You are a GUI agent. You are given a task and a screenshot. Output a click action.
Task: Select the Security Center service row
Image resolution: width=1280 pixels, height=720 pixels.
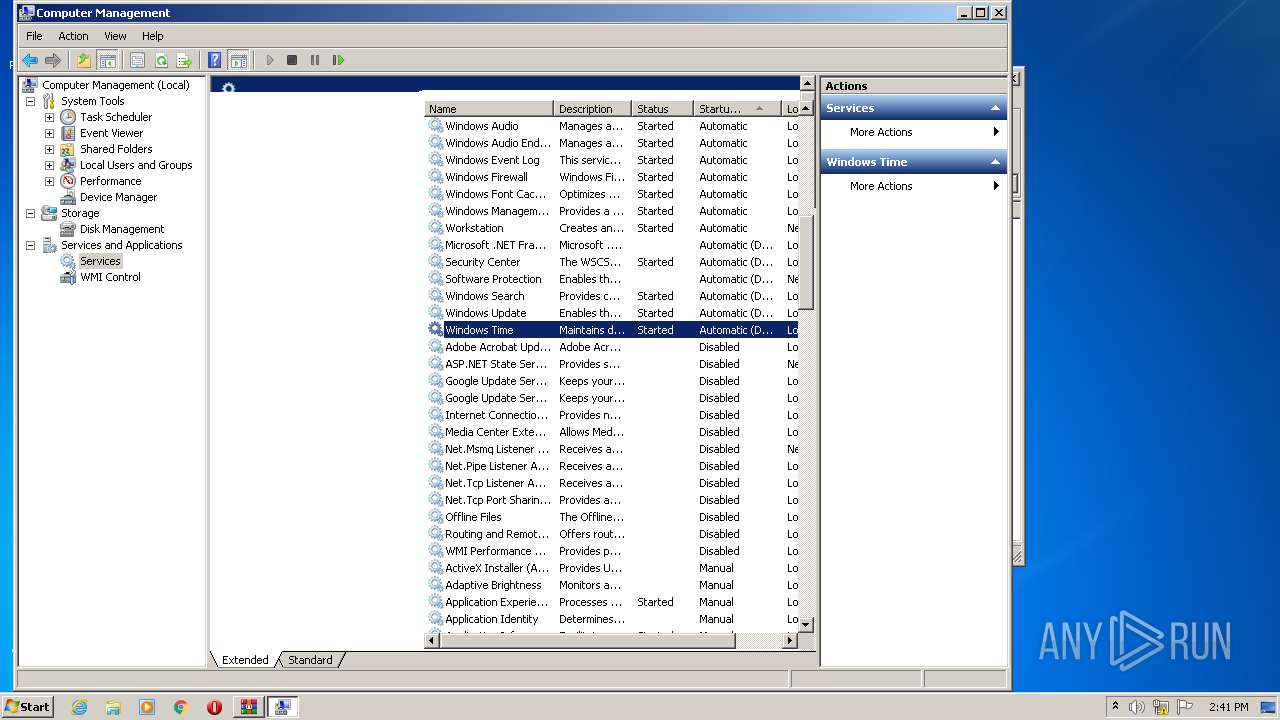pyautogui.click(x=612, y=262)
